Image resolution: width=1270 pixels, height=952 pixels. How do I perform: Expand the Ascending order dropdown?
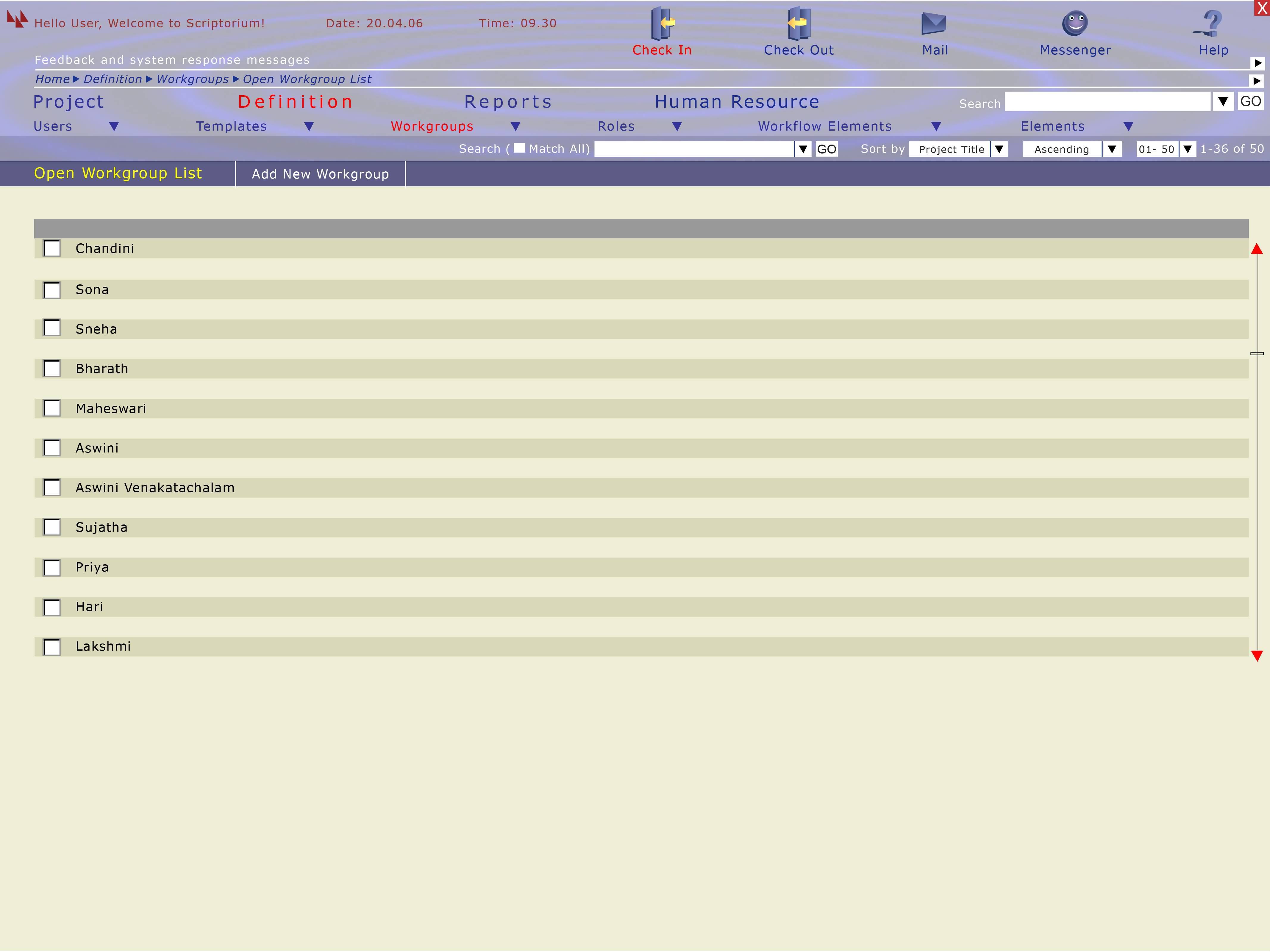click(1112, 149)
